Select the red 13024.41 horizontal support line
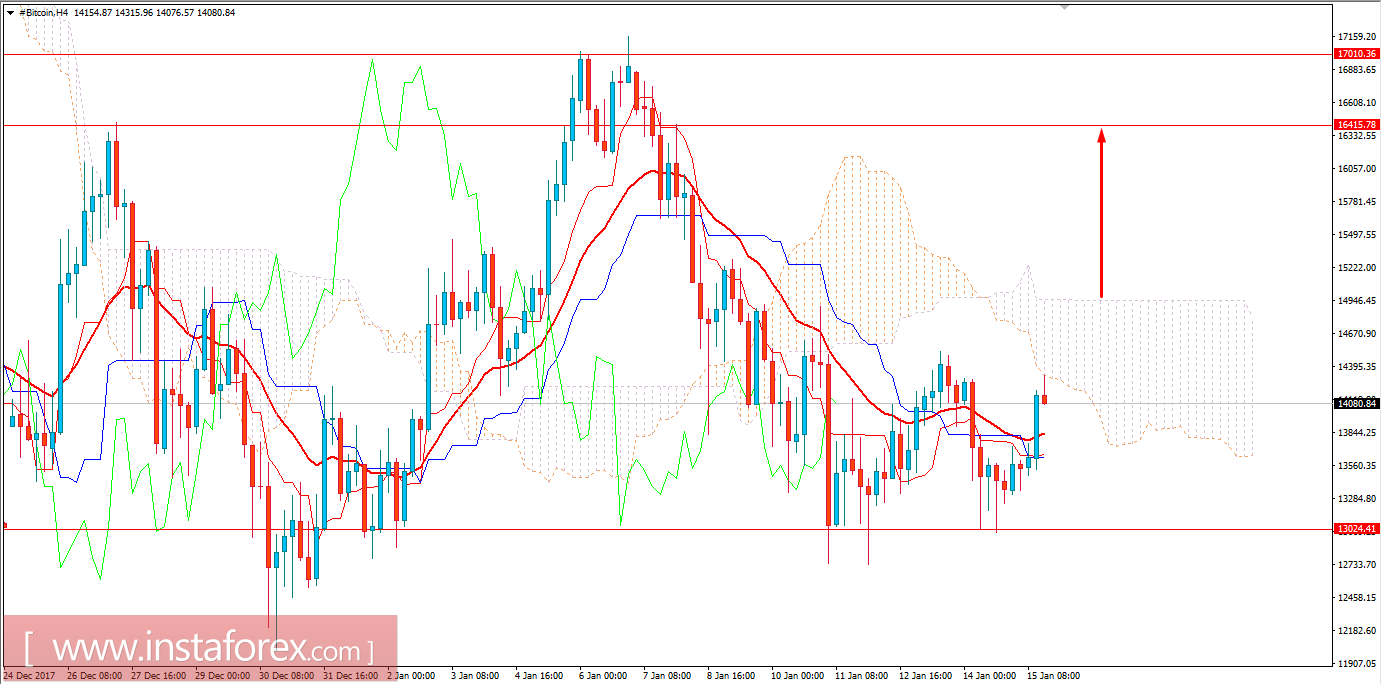The width and height of the screenshot is (1381, 684). tap(668, 529)
